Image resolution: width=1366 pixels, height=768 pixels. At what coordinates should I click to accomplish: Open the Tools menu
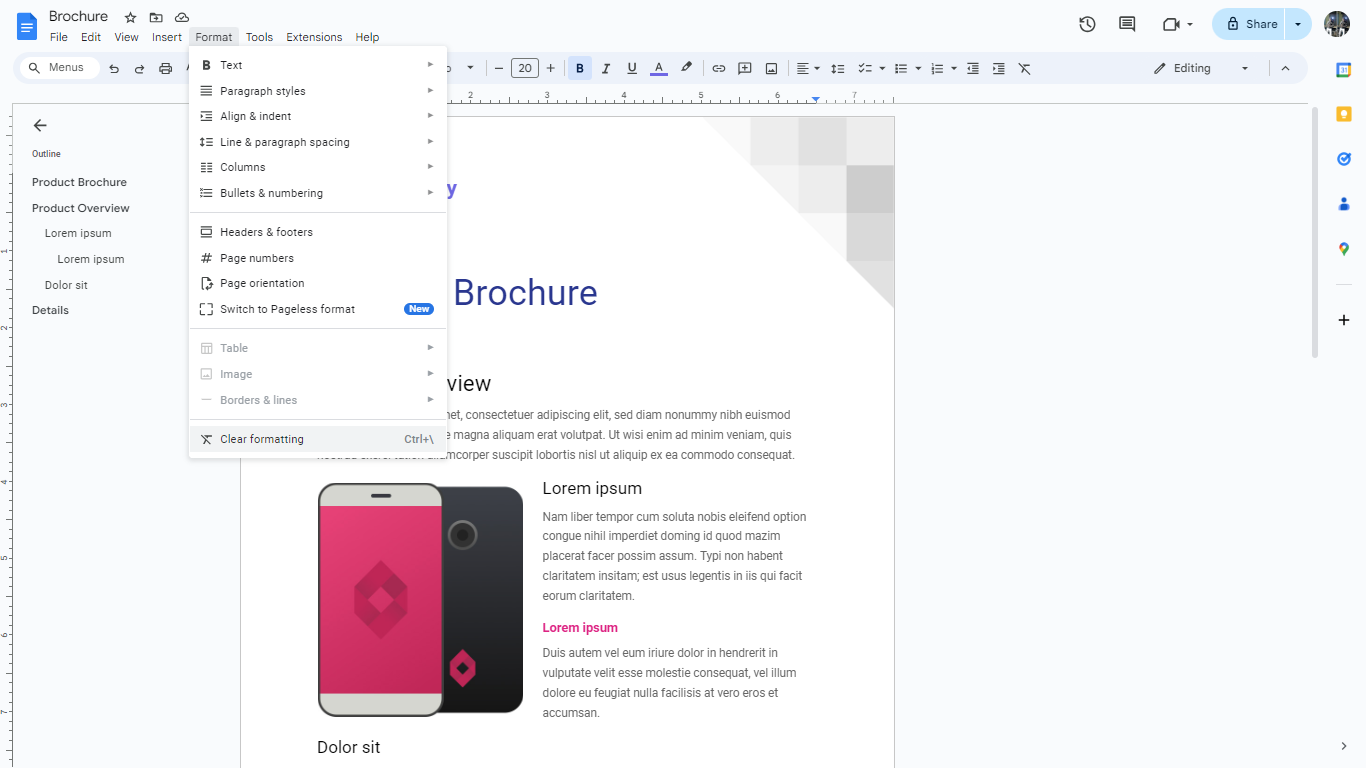click(259, 37)
